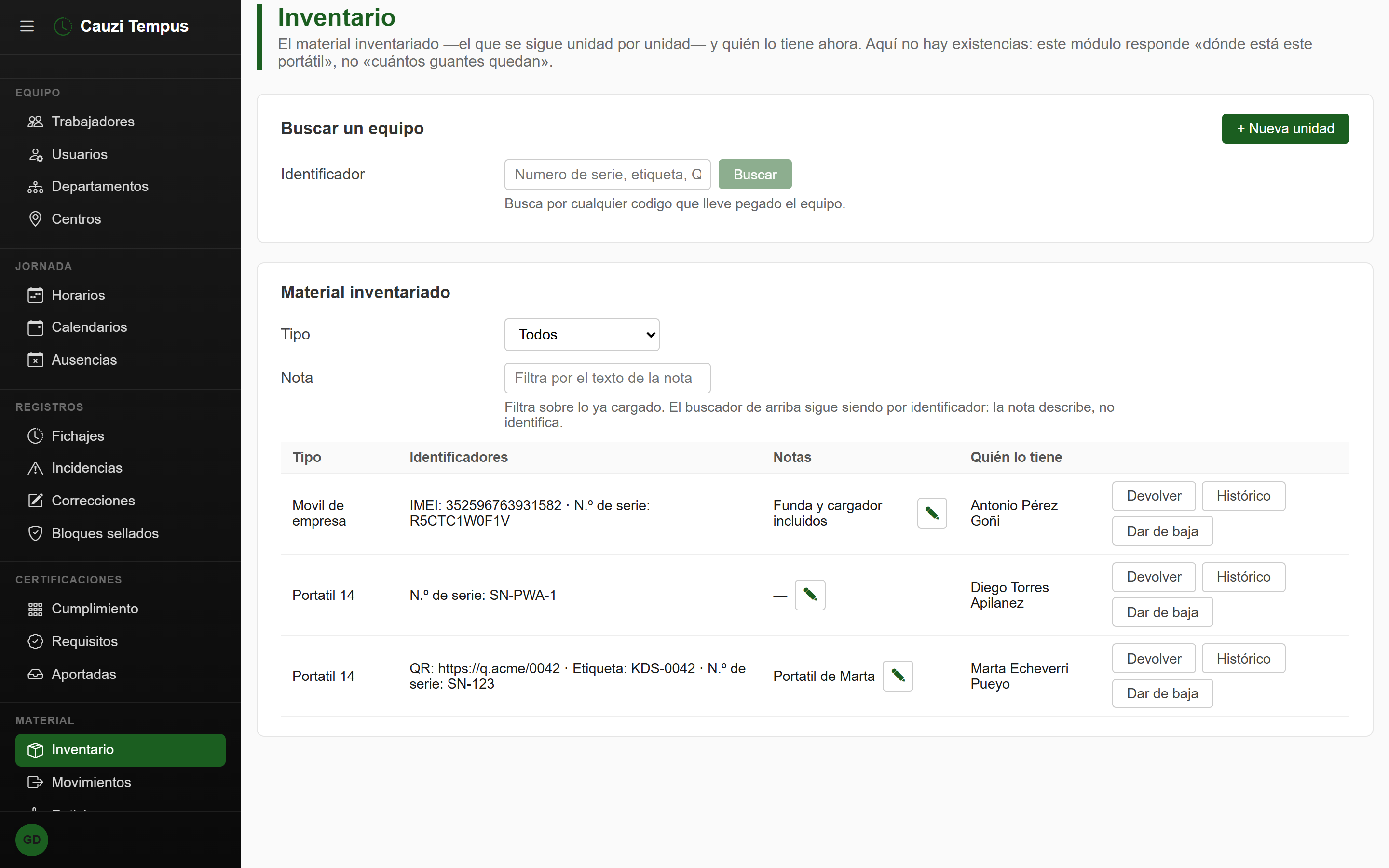The height and width of the screenshot is (868, 1389).
Task: Click the Correcciones edit icon
Action: click(36, 501)
